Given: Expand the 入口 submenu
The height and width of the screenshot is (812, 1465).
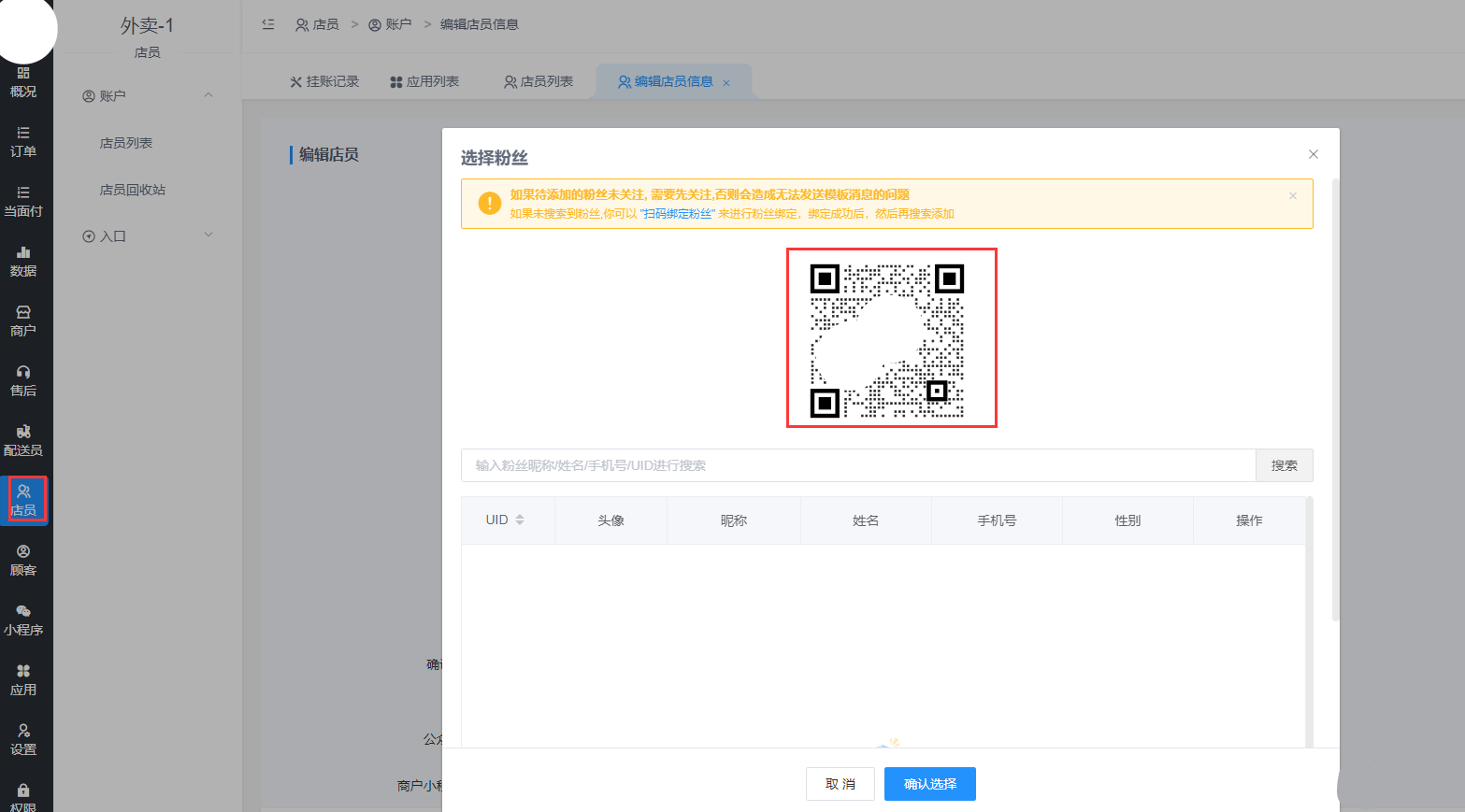Looking at the screenshot, I should point(208,235).
